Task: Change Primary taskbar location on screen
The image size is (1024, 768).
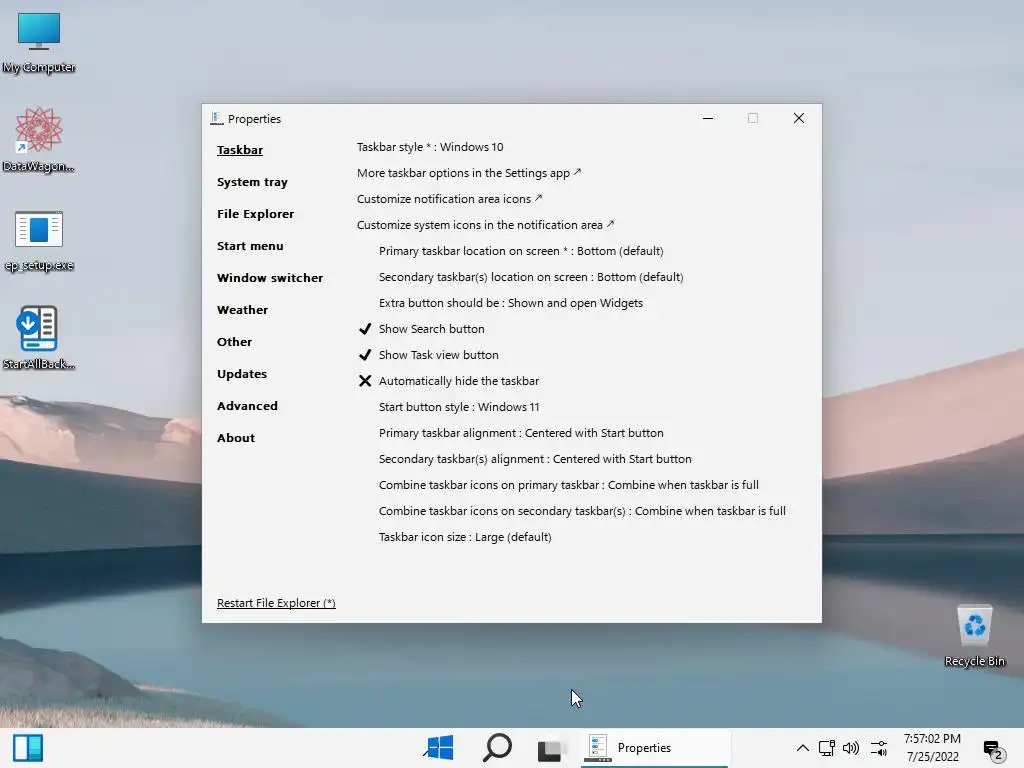Action: tap(520, 251)
